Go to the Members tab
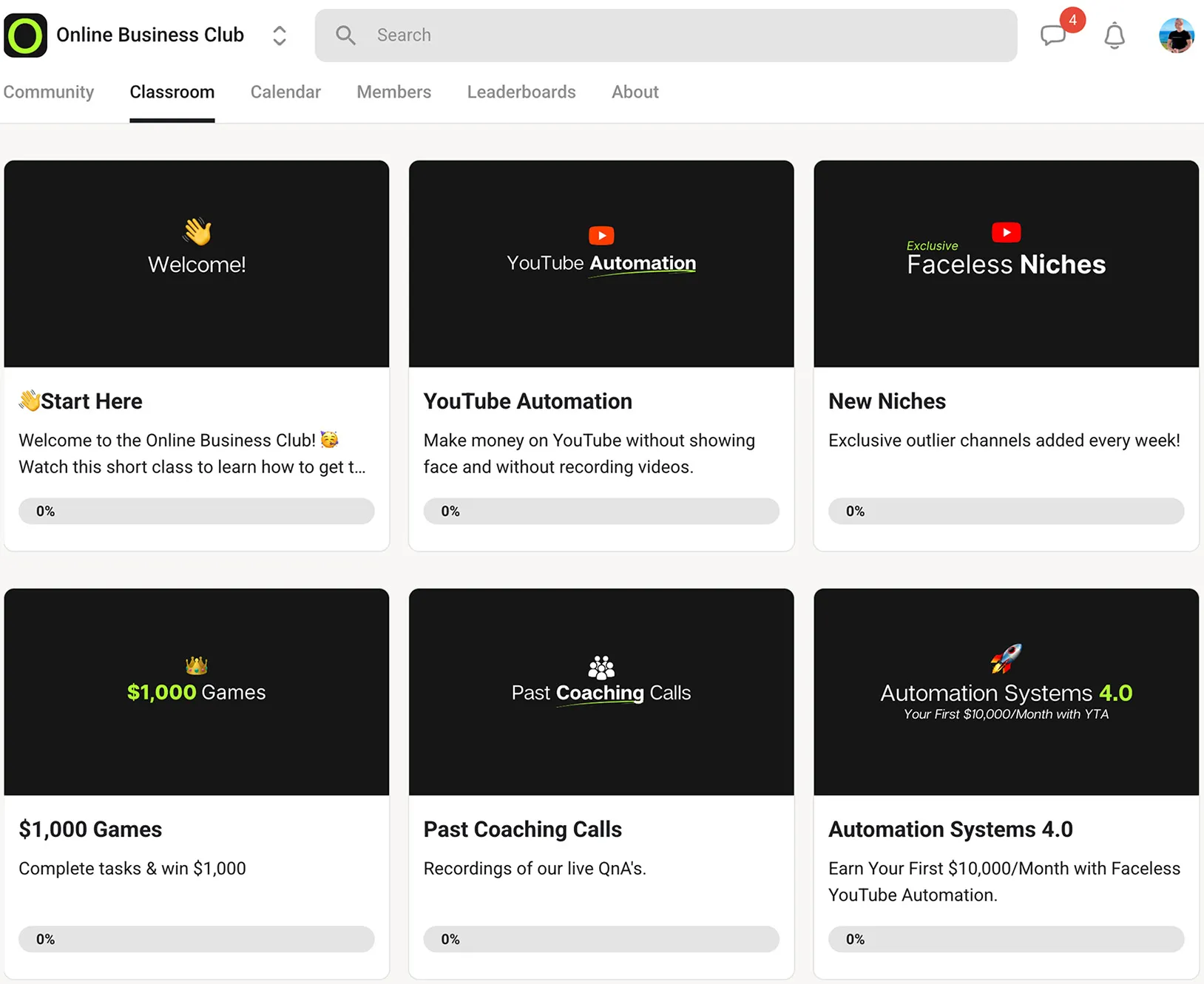Screen dimensions: 1204x984 (x=394, y=92)
